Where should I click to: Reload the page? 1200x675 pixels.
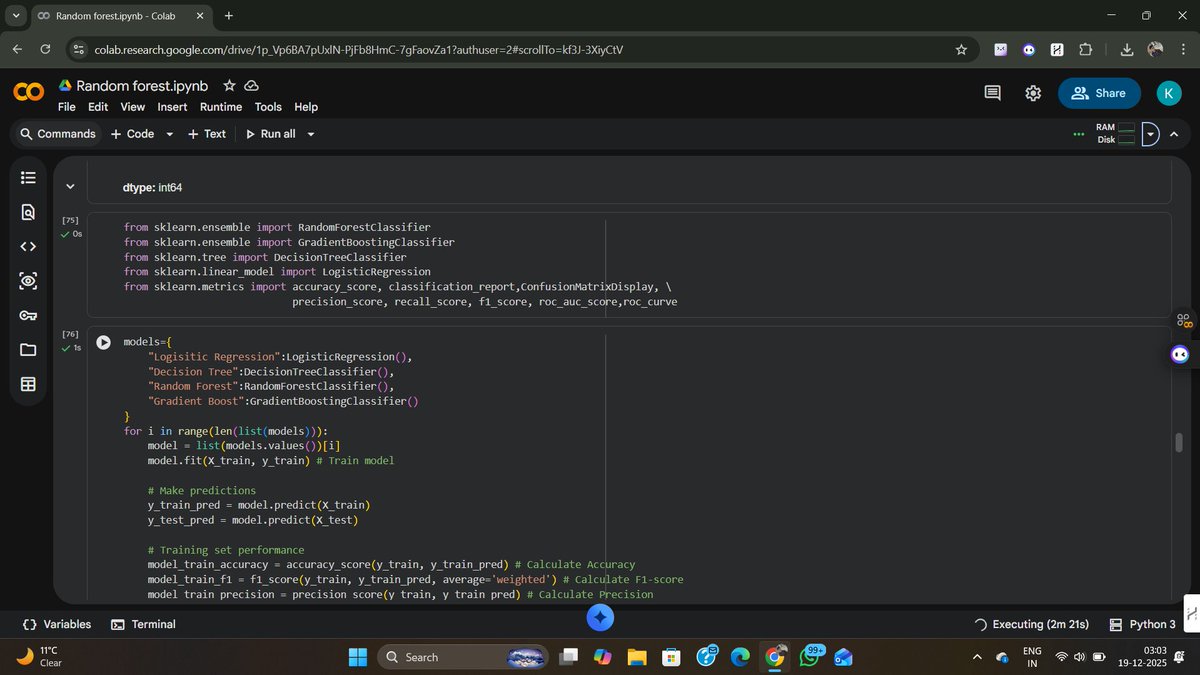coord(45,49)
